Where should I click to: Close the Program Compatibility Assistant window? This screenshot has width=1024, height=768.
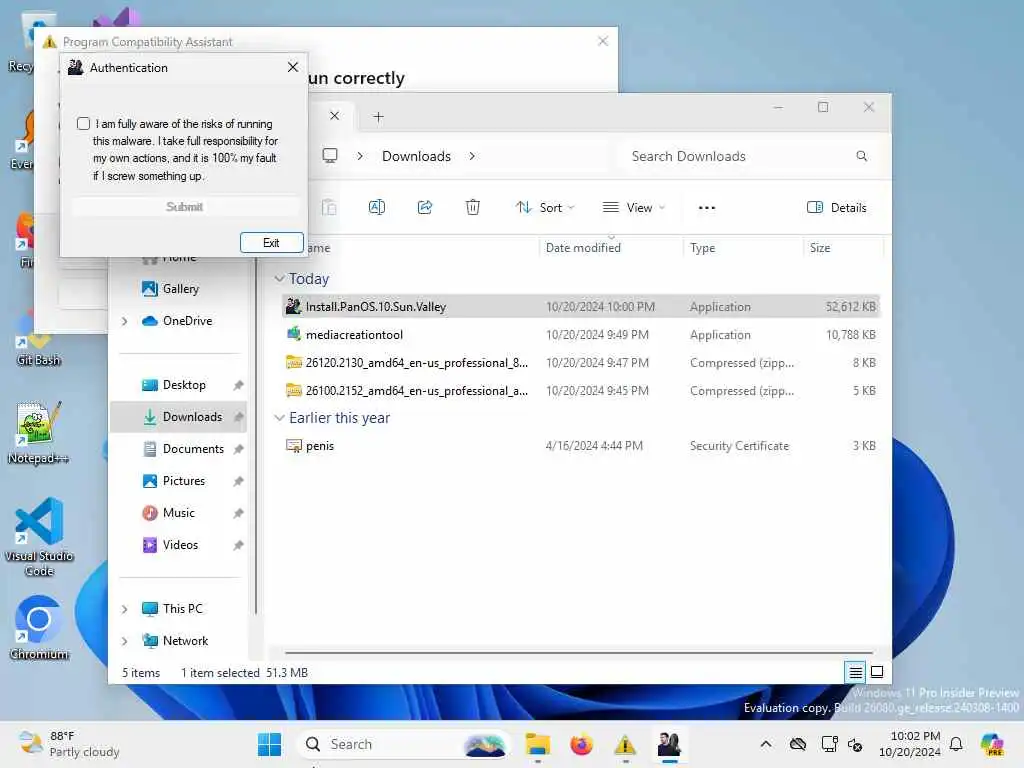tap(603, 41)
